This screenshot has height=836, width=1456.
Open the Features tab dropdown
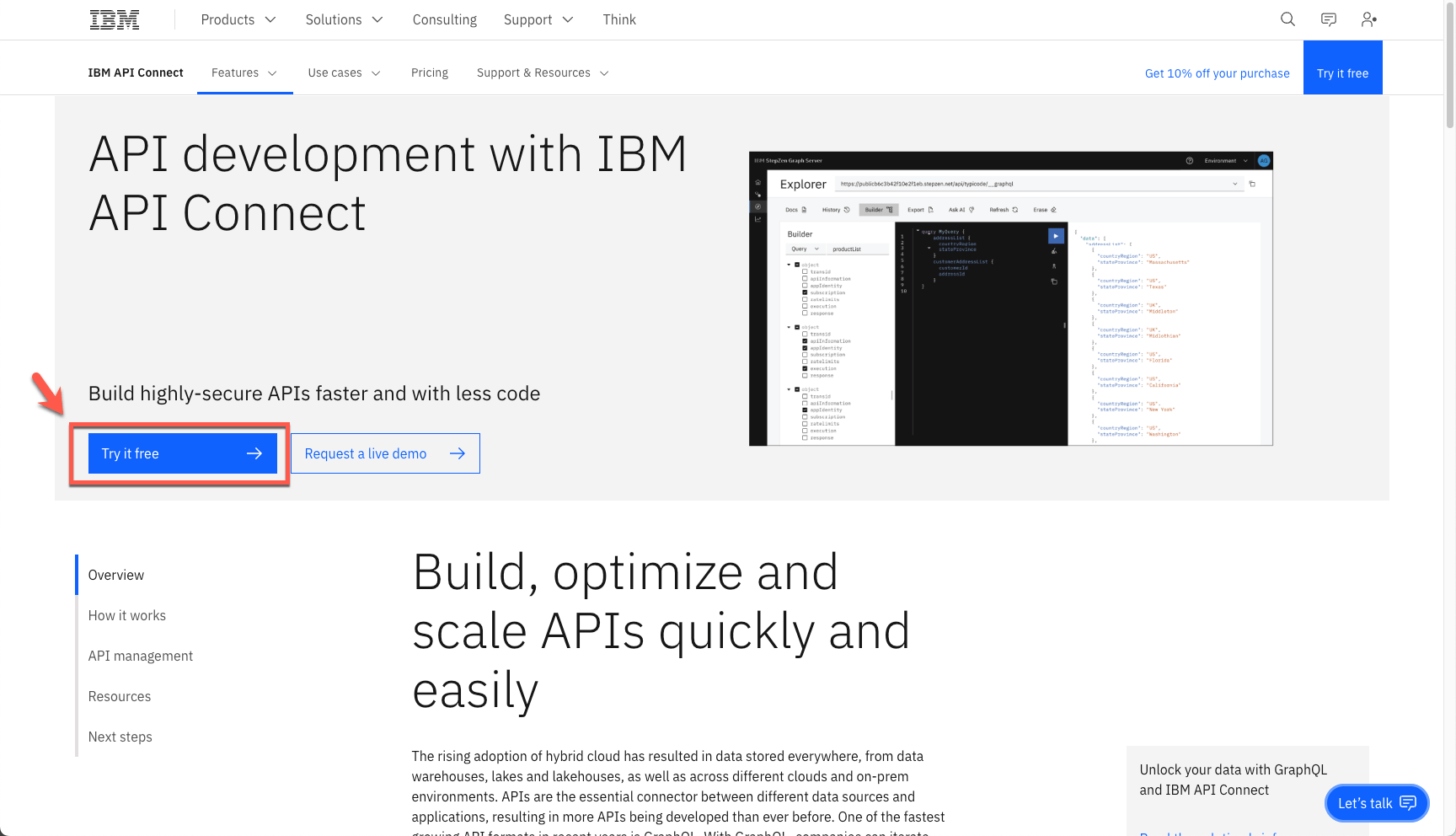tap(244, 72)
